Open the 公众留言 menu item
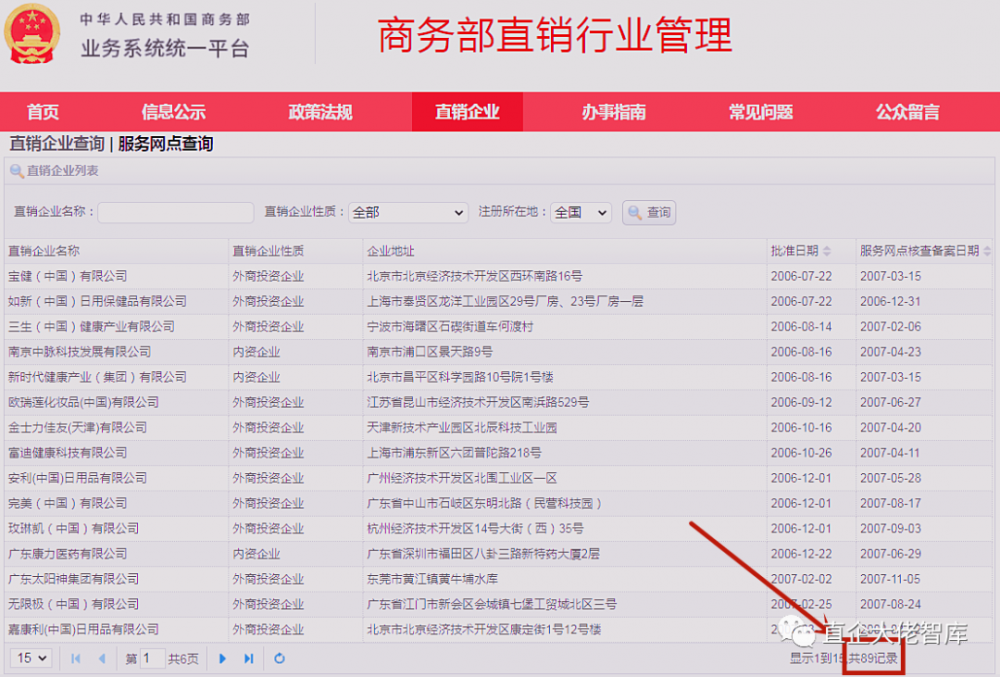The width and height of the screenshot is (1000, 677). pyautogui.click(x=908, y=112)
